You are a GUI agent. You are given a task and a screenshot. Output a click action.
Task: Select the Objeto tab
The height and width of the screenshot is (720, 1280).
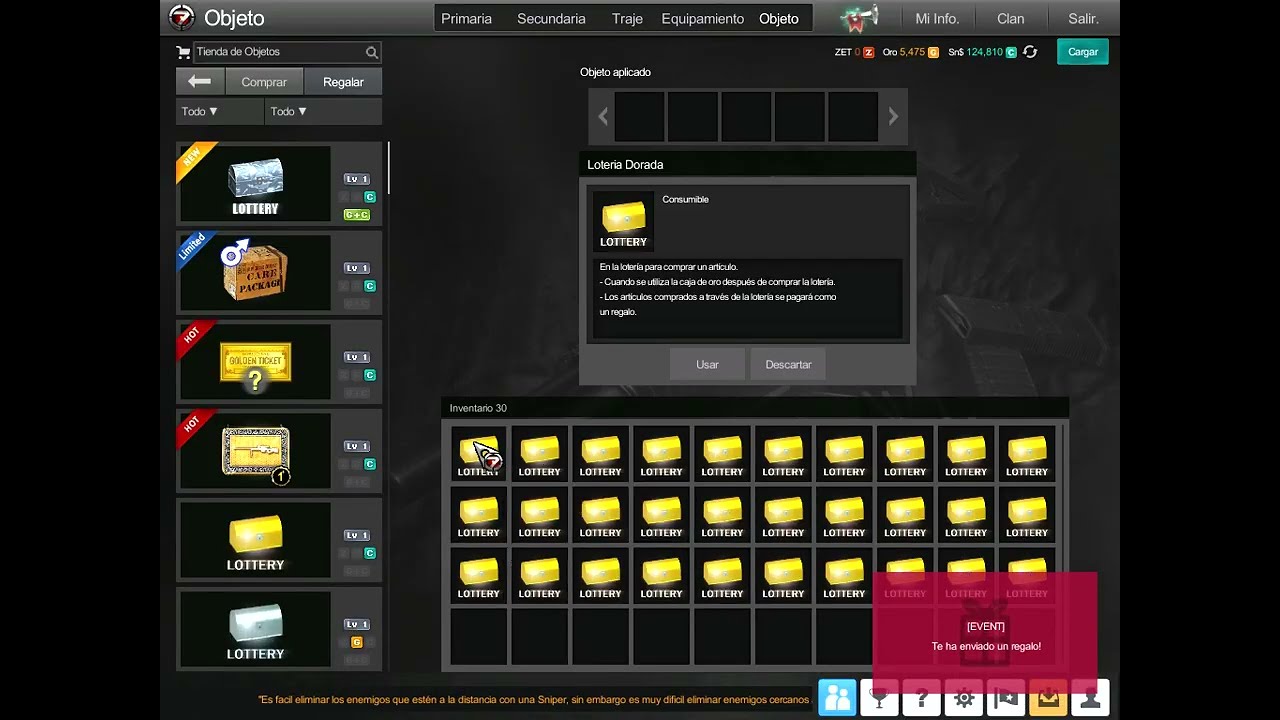778,18
